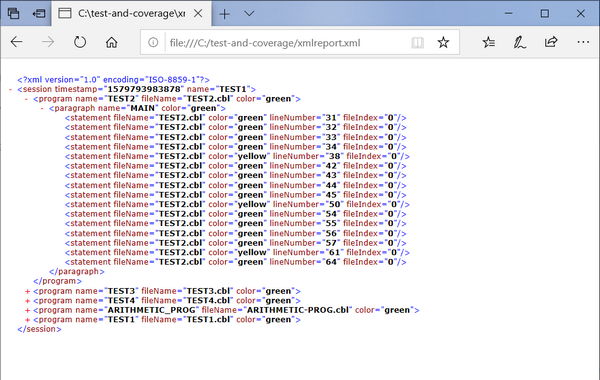The height and width of the screenshot is (380, 600).
Task: Maximize the browser window
Action: pos(545,13)
